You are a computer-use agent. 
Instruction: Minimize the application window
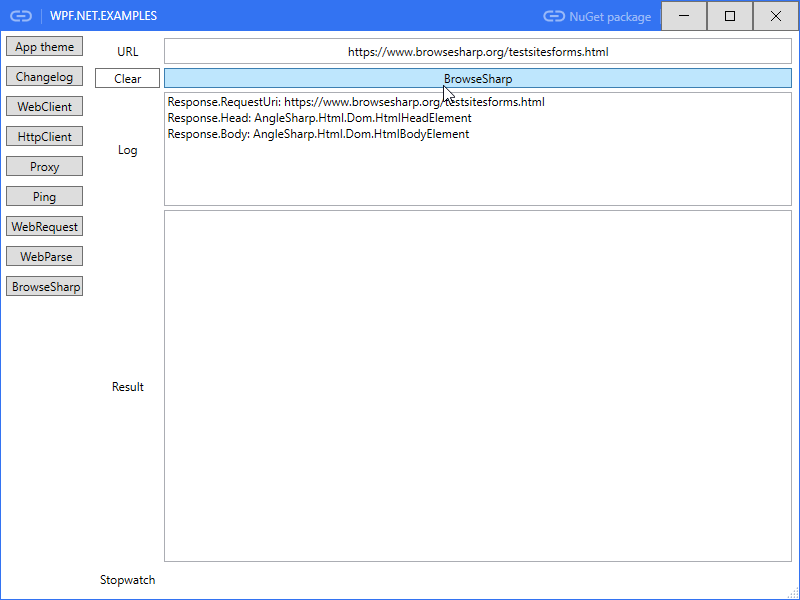coord(684,16)
